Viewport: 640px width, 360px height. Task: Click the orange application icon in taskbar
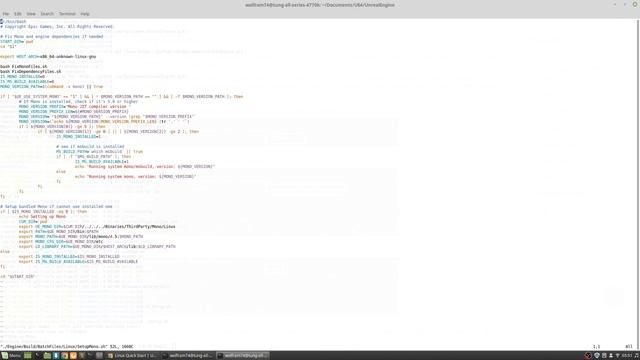coord(73,356)
